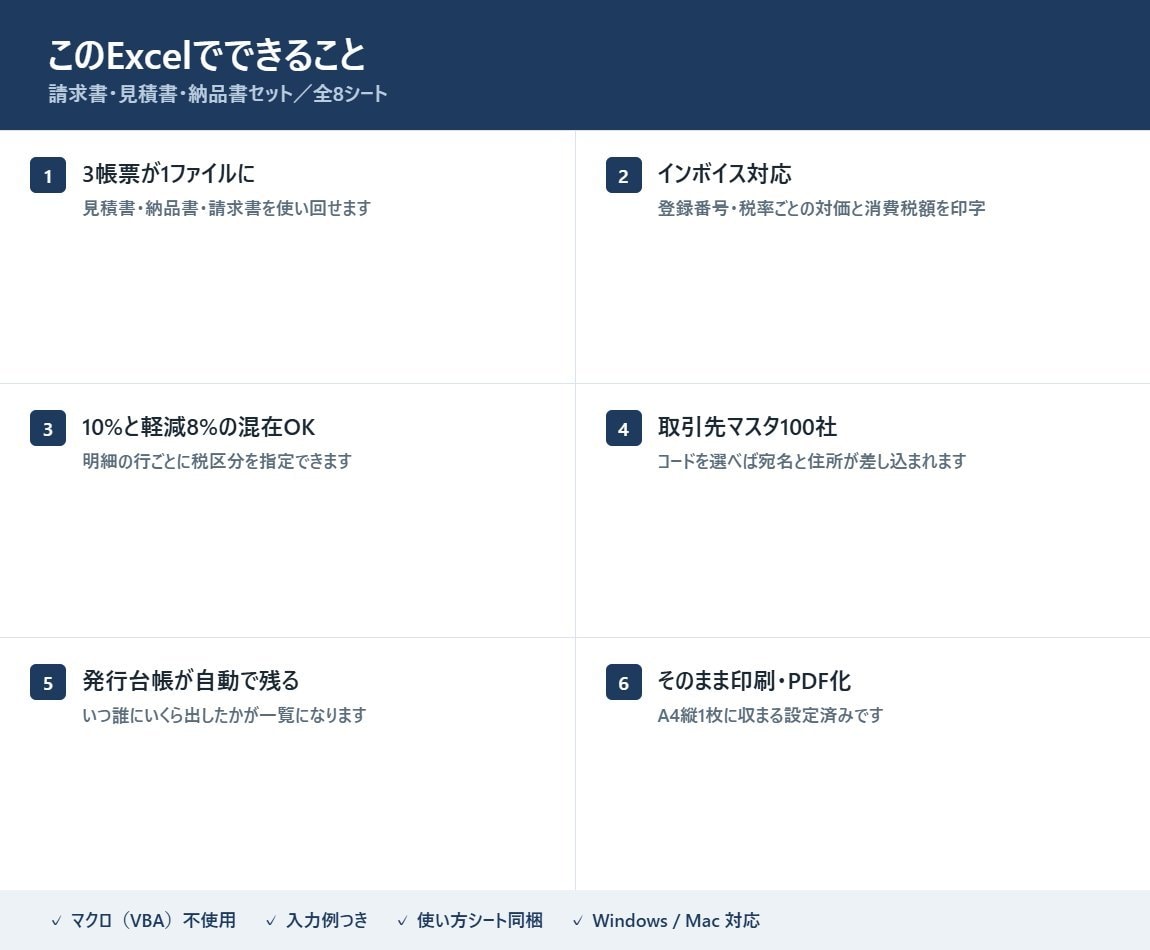Select heading 取引先マスタ100社
Image resolution: width=1150 pixels, height=950 pixels.
click(747, 427)
